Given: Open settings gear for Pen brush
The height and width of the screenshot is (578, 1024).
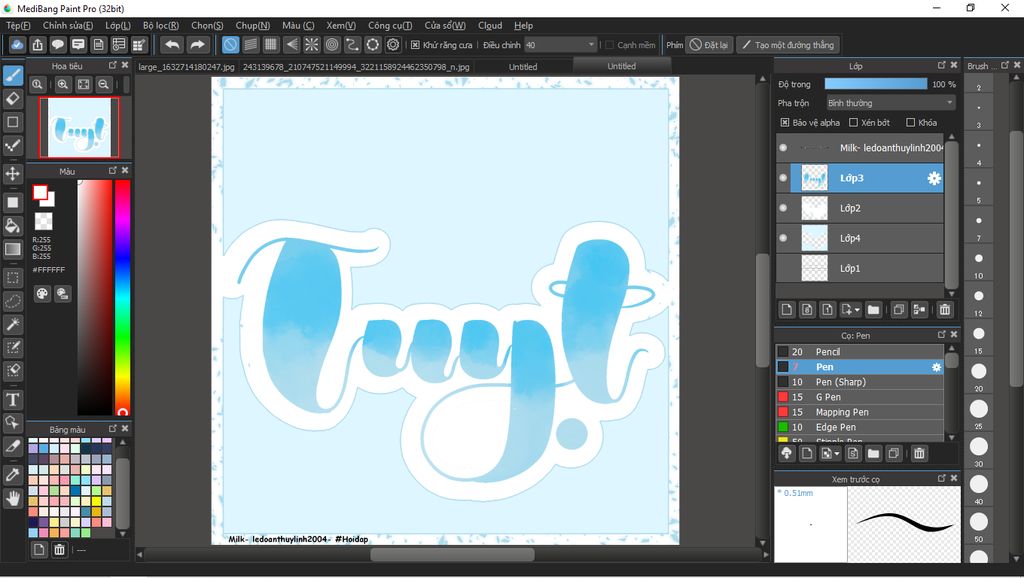Looking at the screenshot, I should pos(936,367).
